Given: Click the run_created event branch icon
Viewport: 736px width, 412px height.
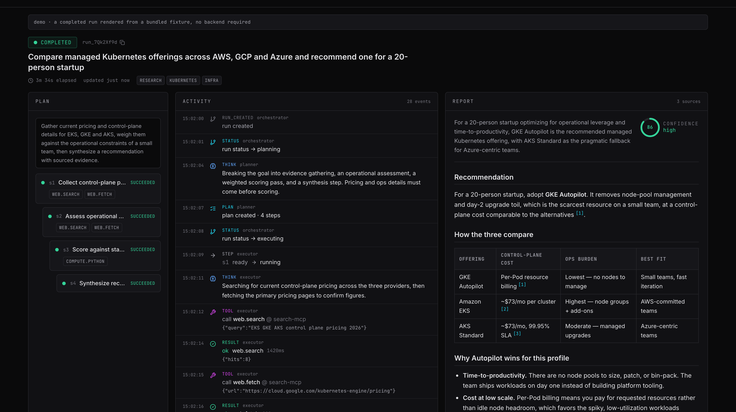Looking at the screenshot, I should coord(213,119).
